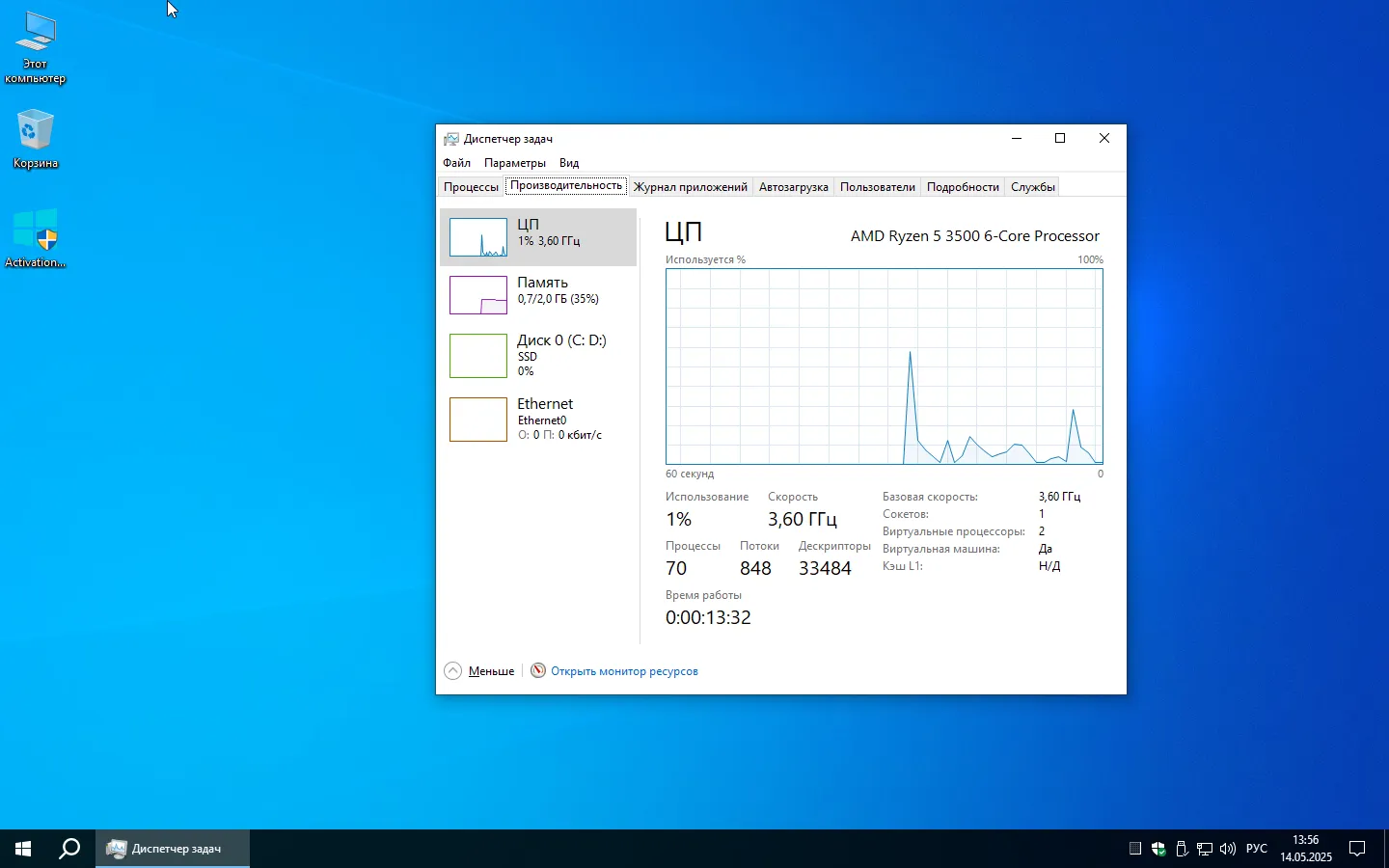Click the Виртуальные процессоры label

pyautogui.click(x=953, y=532)
